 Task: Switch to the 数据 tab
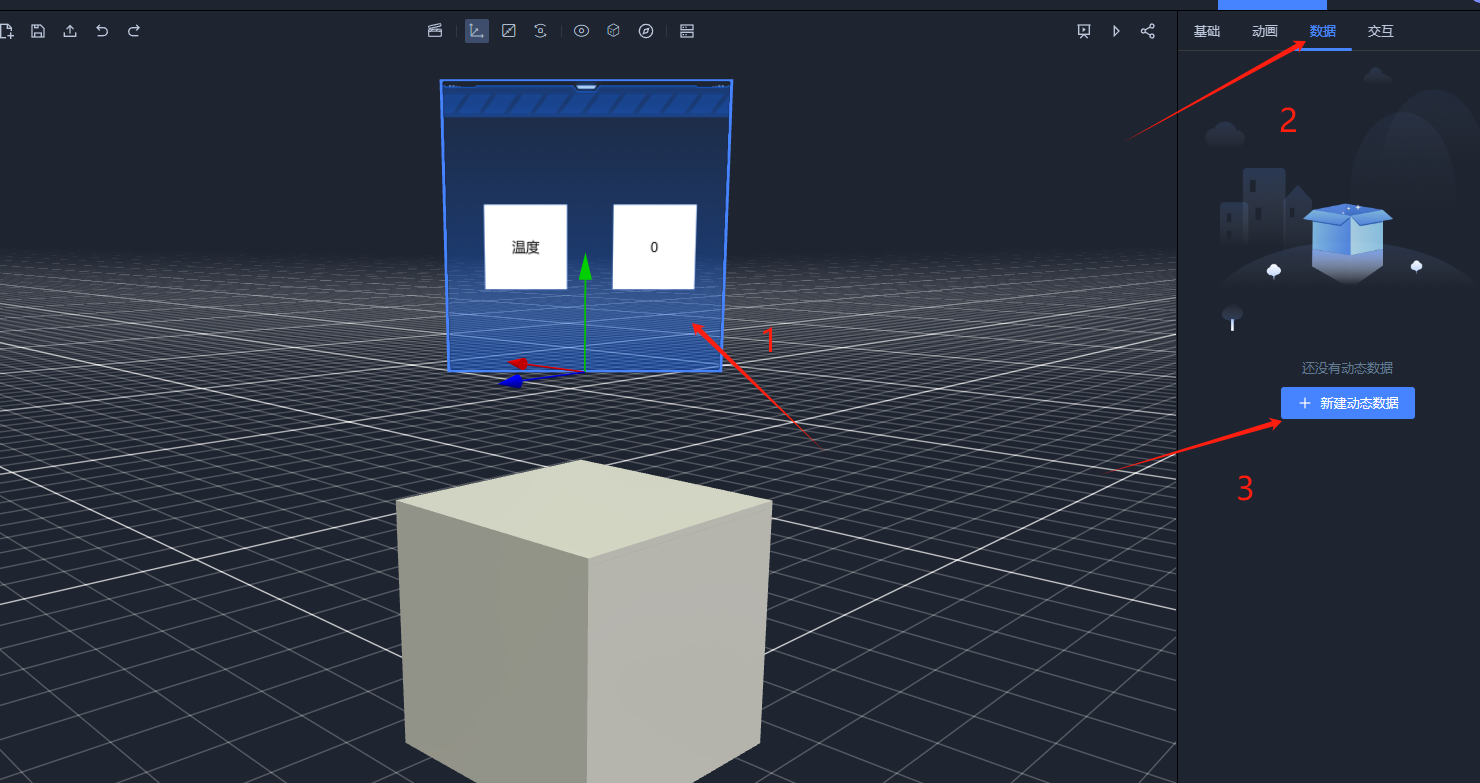pyautogui.click(x=1323, y=31)
